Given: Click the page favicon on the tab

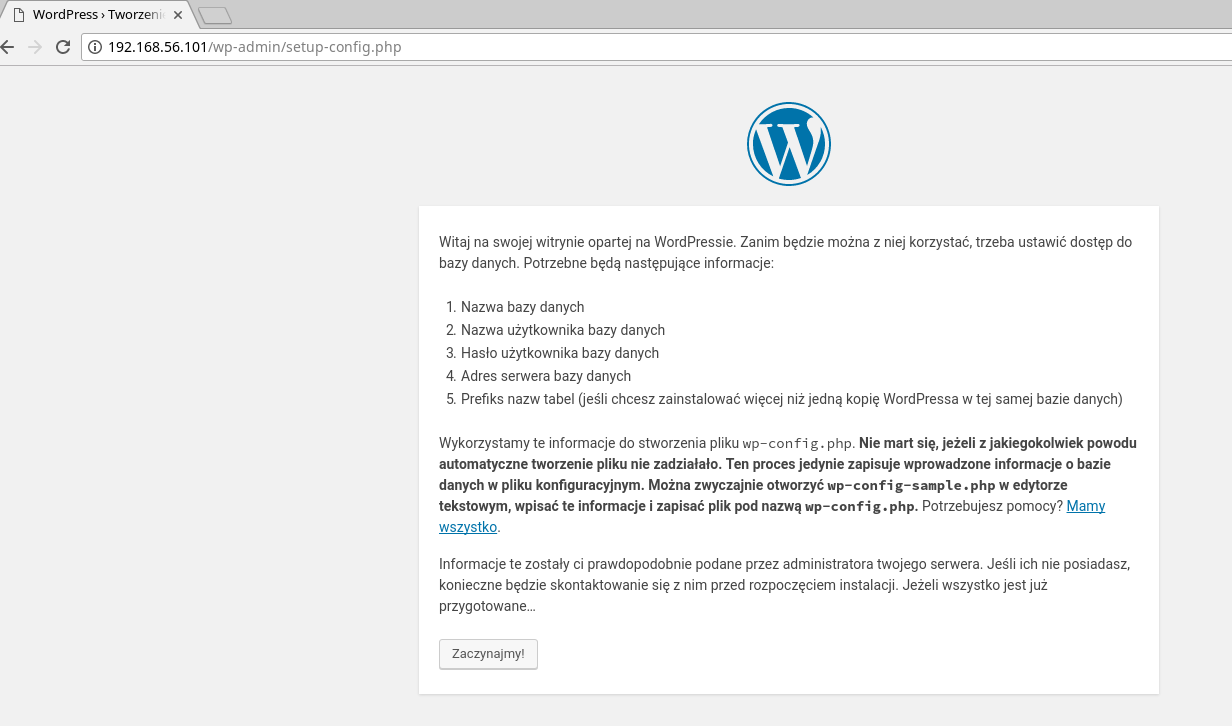Looking at the screenshot, I should tap(18, 15).
